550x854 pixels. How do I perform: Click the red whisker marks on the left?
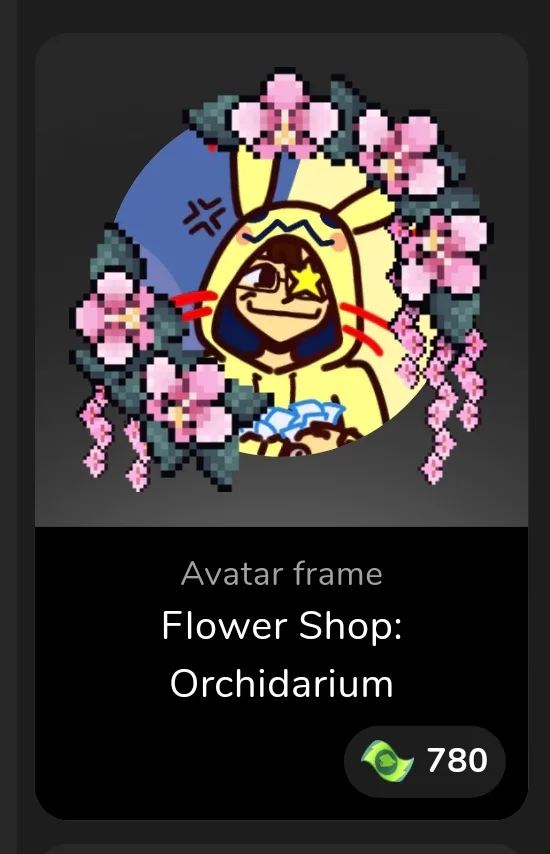pos(194,307)
